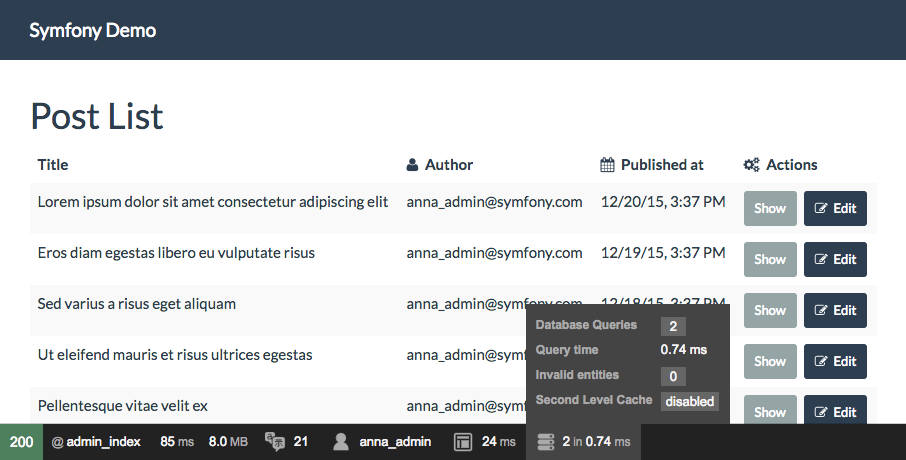Open the 85 ms request time panel
The image size is (906, 460).
pyautogui.click(x=177, y=441)
